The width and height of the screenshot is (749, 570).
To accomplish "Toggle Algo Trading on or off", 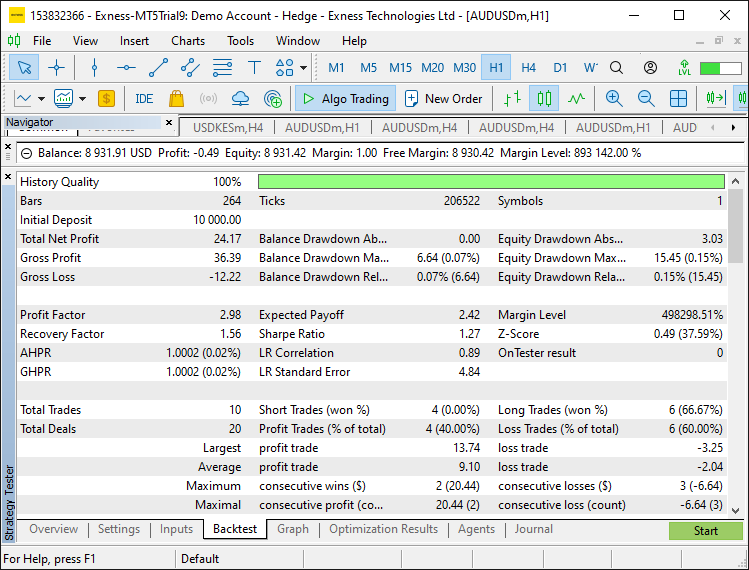I will 345,99.
